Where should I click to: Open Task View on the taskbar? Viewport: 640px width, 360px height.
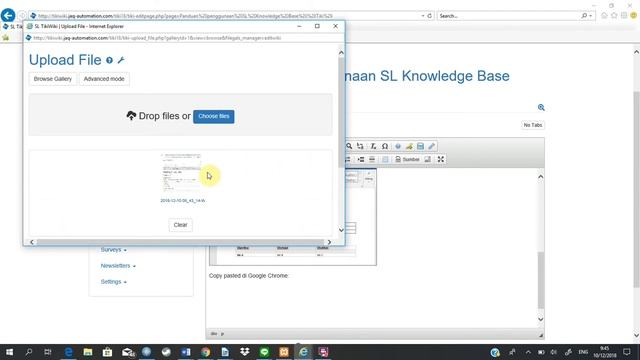point(48,352)
